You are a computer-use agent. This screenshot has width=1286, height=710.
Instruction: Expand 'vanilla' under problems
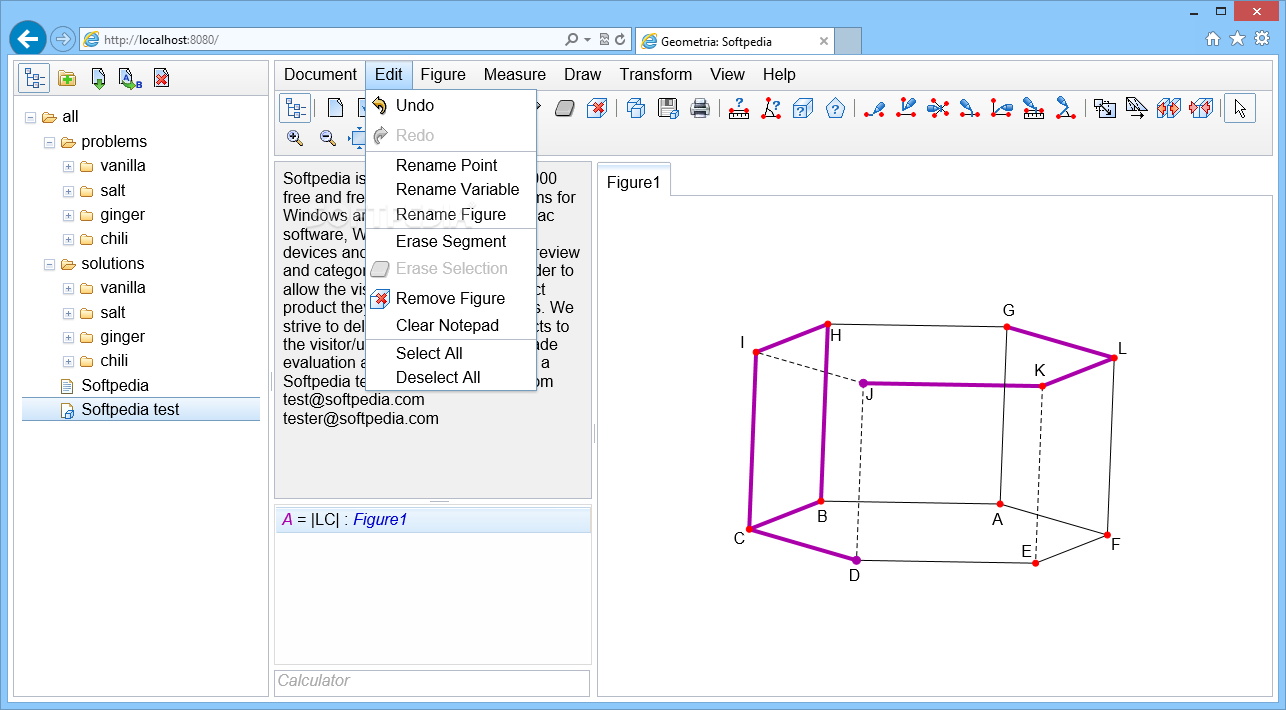click(x=68, y=166)
